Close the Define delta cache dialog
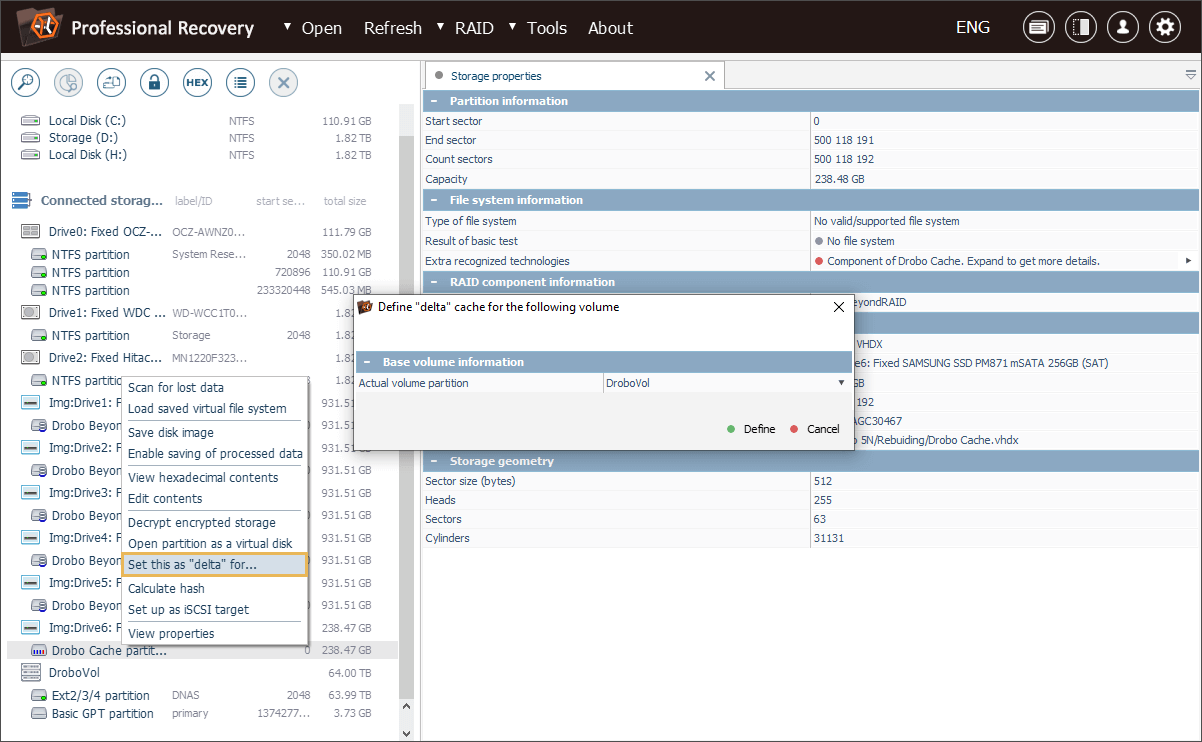Image resolution: width=1202 pixels, height=742 pixels. [839, 308]
